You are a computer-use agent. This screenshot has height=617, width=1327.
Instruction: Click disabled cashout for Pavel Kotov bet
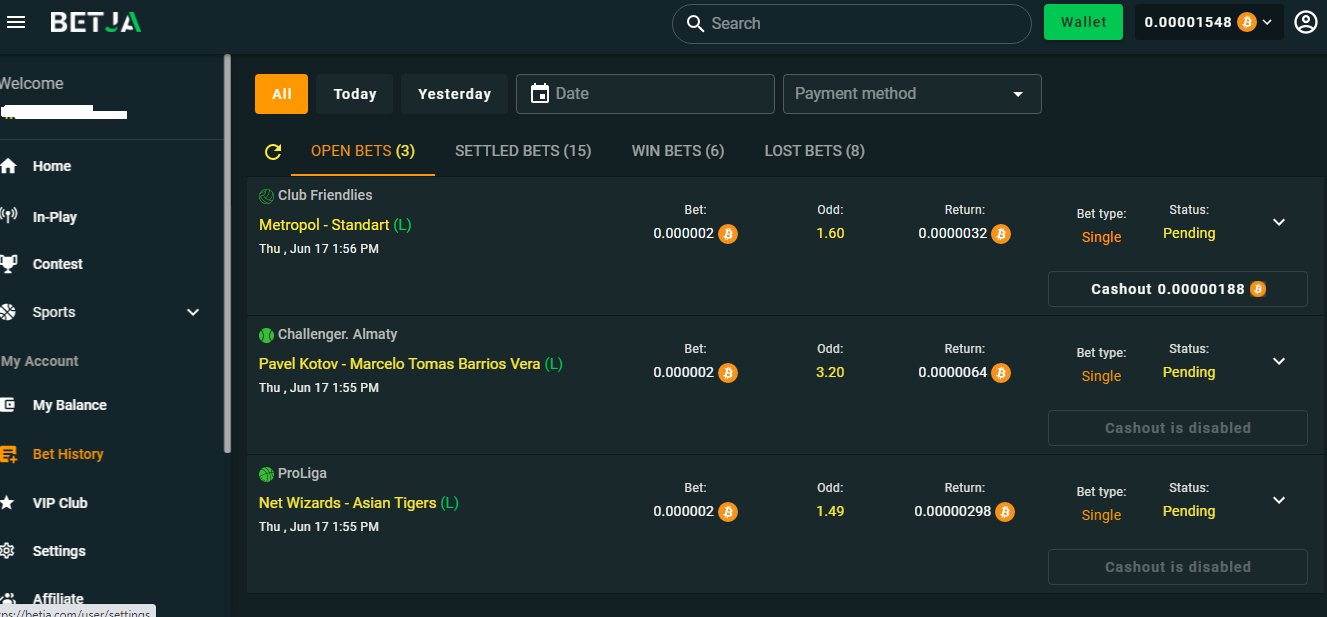pyautogui.click(x=1178, y=428)
